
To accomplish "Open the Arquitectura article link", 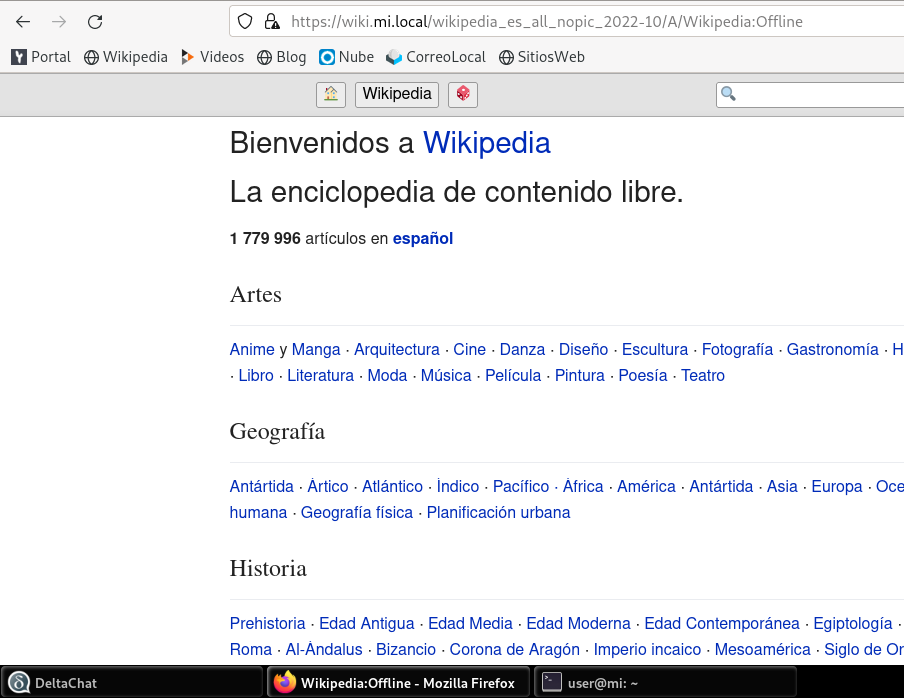I will (x=397, y=349).
